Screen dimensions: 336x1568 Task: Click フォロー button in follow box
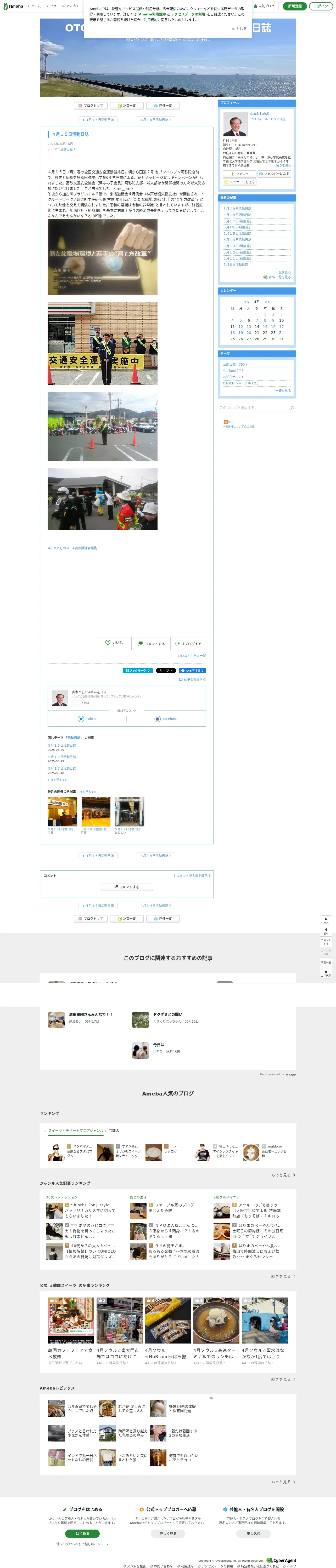click(83, 703)
